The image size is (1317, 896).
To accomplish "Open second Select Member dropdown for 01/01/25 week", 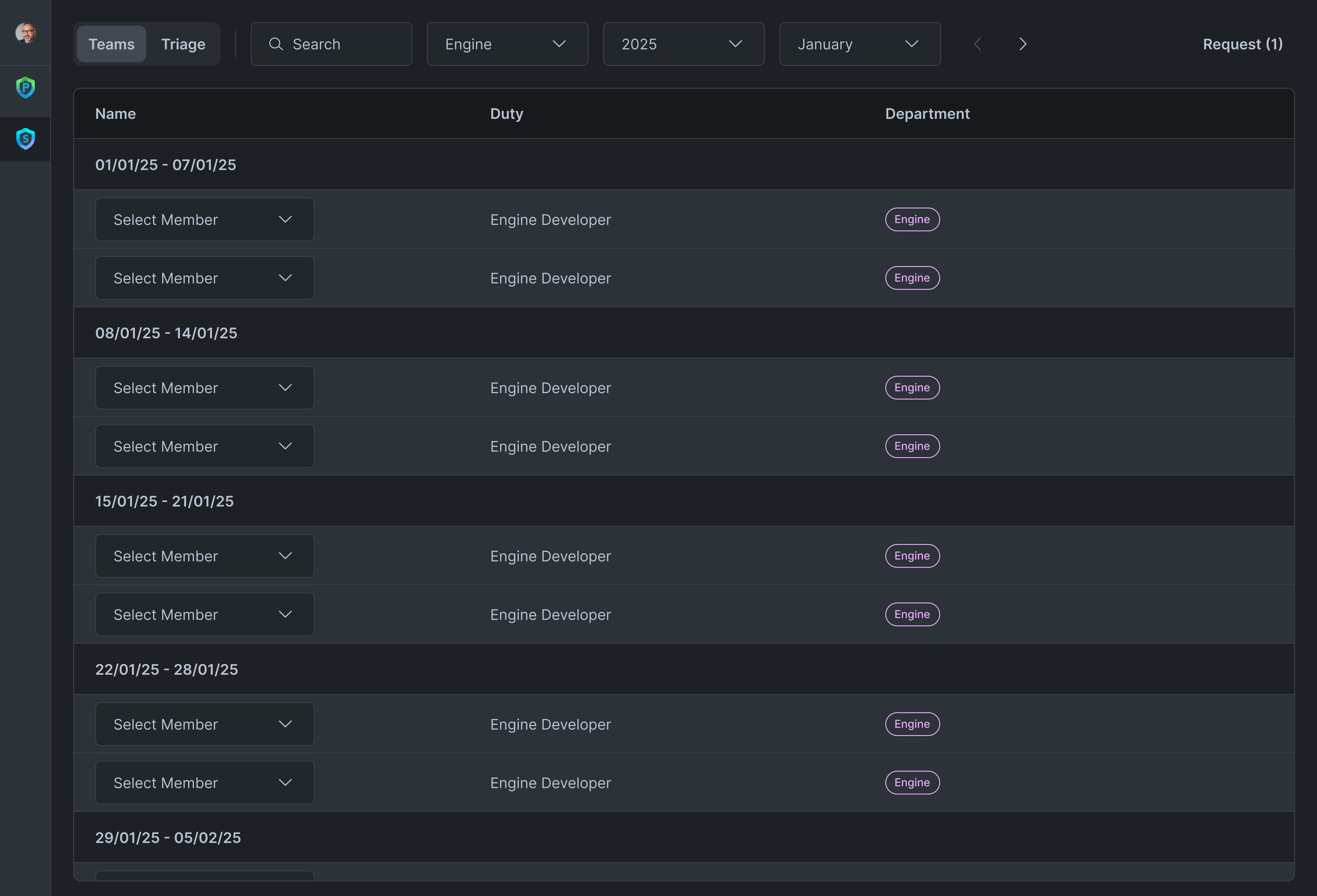I will [205, 278].
